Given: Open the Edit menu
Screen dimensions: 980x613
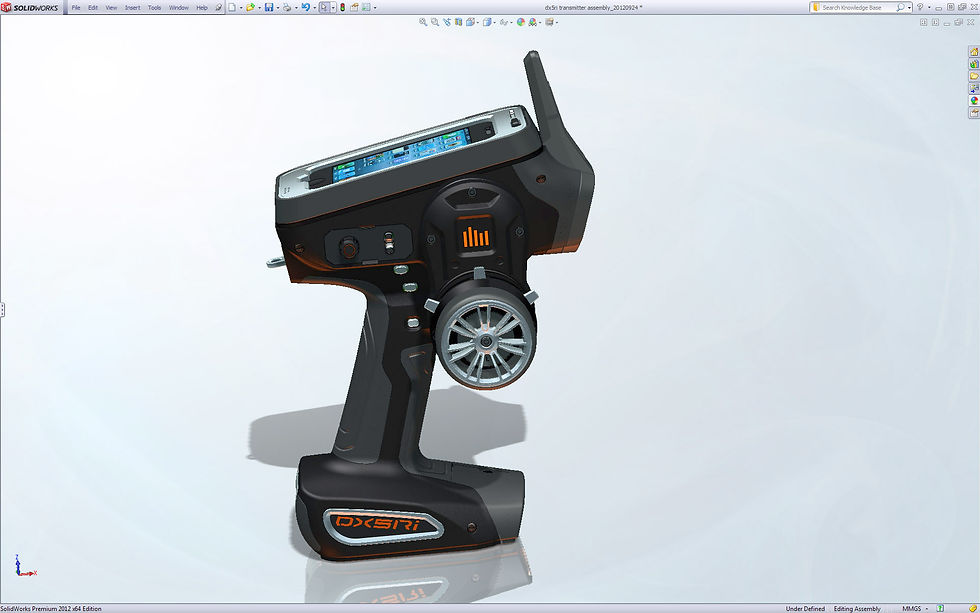Looking at the screenshot, I should pyautogui.click(x=92, y=7).
